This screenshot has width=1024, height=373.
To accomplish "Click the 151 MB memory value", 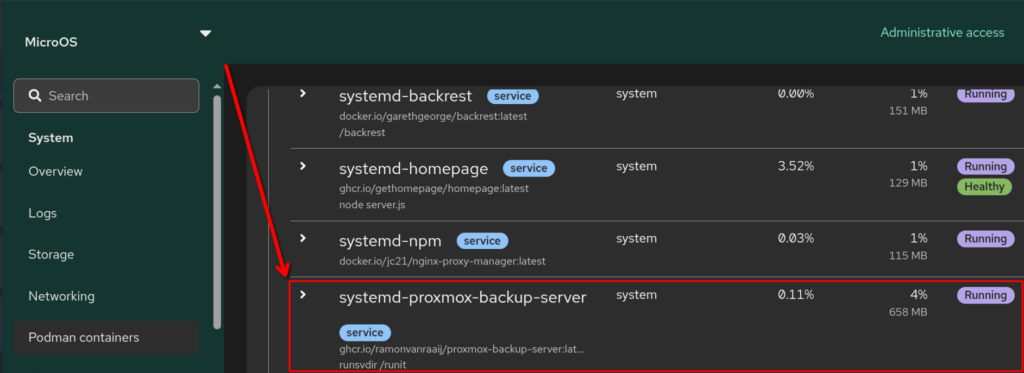I will click(x=908, y=111).
